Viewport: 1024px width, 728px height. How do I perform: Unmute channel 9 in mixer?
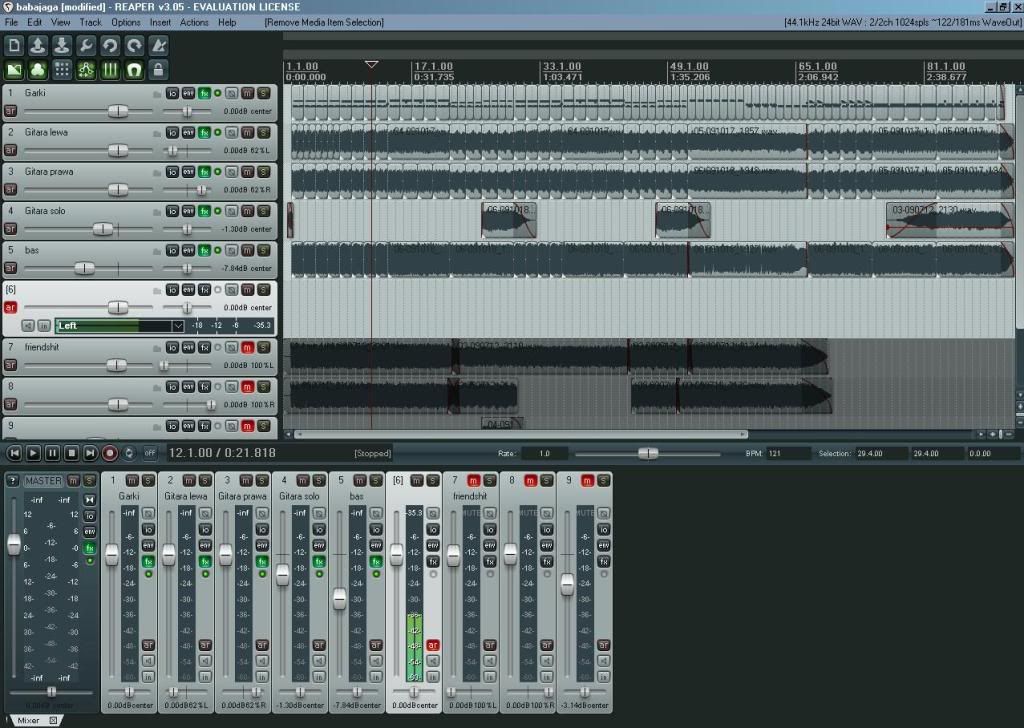[x=587, y=481]
